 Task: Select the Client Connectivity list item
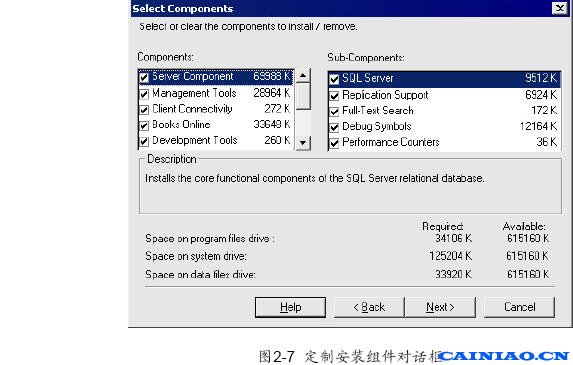(x=215, y=109)
